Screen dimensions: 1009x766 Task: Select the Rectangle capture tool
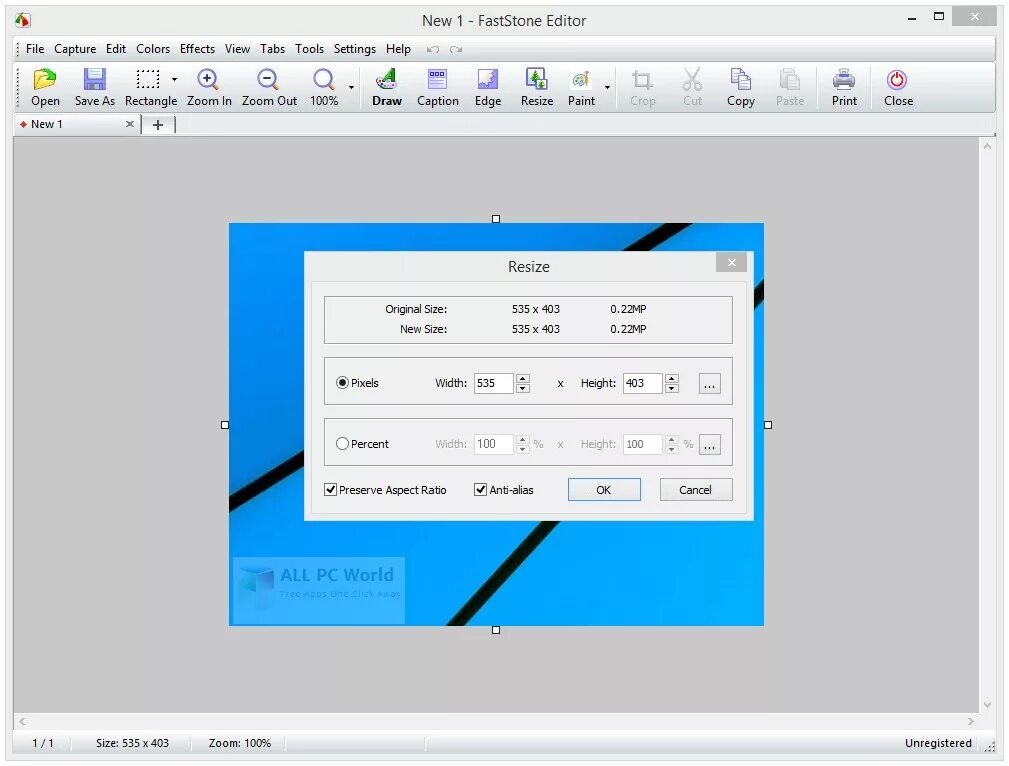pyautogui.click(x=147, y=79)
